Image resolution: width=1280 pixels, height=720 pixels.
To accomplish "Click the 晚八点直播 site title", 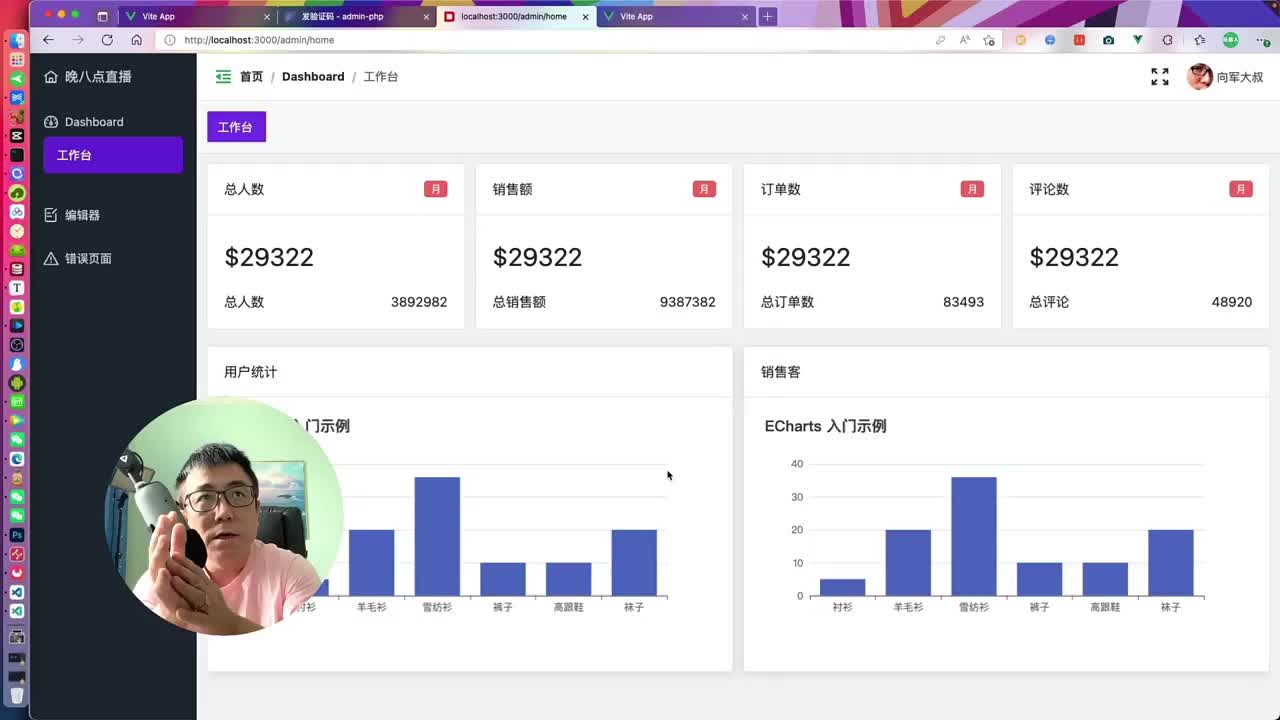I will pos(98,77).
